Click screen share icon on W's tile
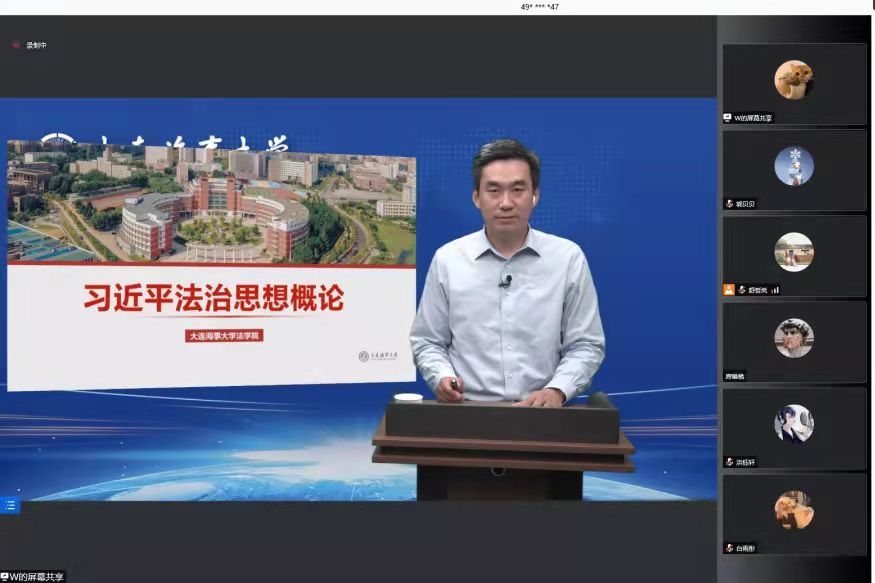This screenshot has width=875, height=583. 728,118
